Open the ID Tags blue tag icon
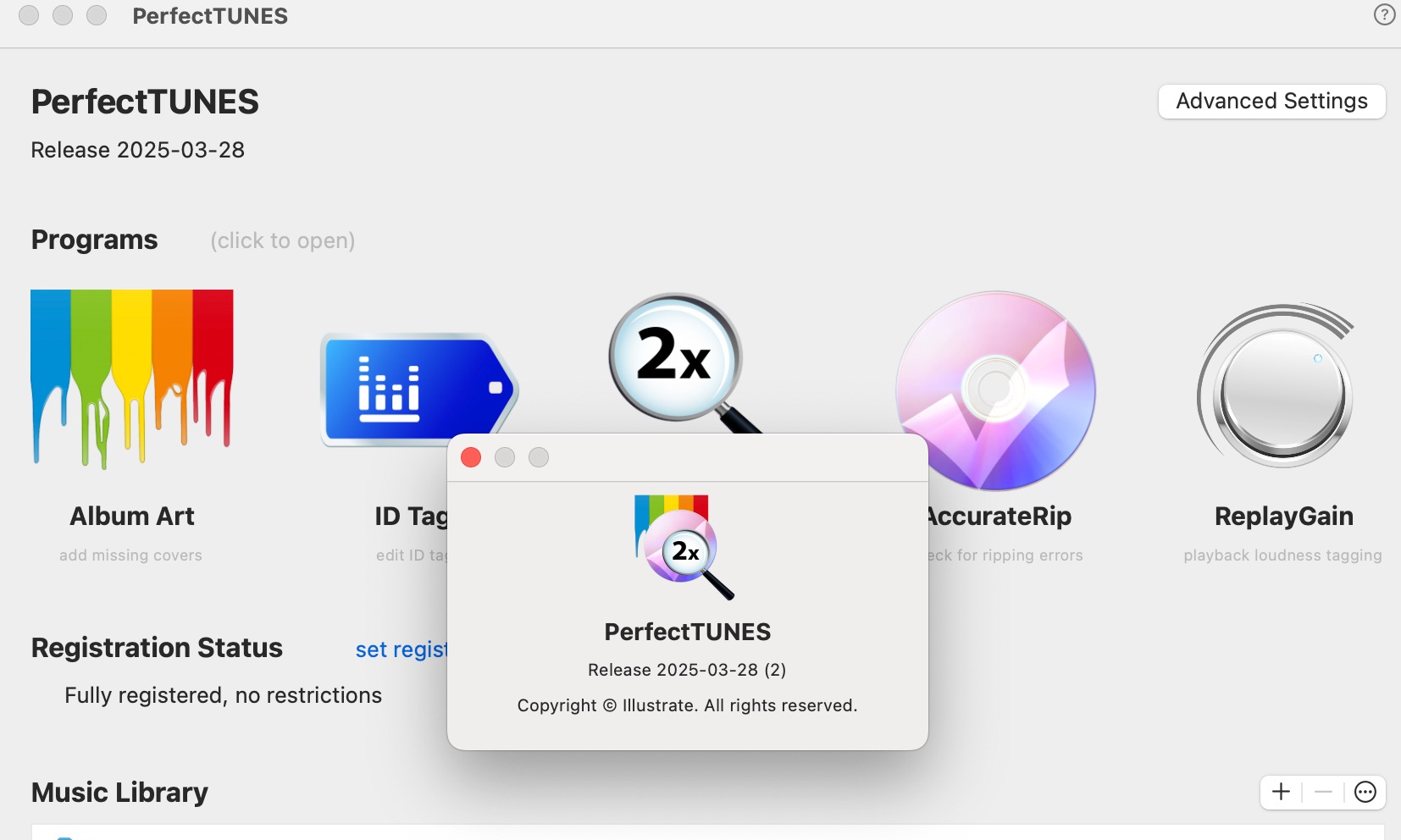This screenshot has width=1401, height=840. (419, 389)
